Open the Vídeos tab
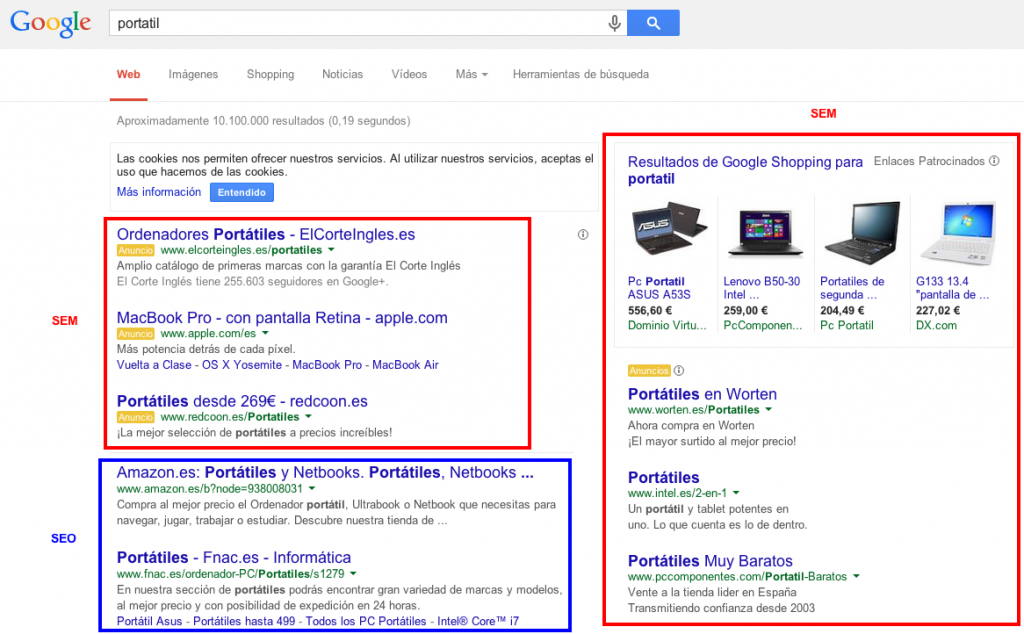The width and height of the screenshot is (1024, 634). coord(409,74)
